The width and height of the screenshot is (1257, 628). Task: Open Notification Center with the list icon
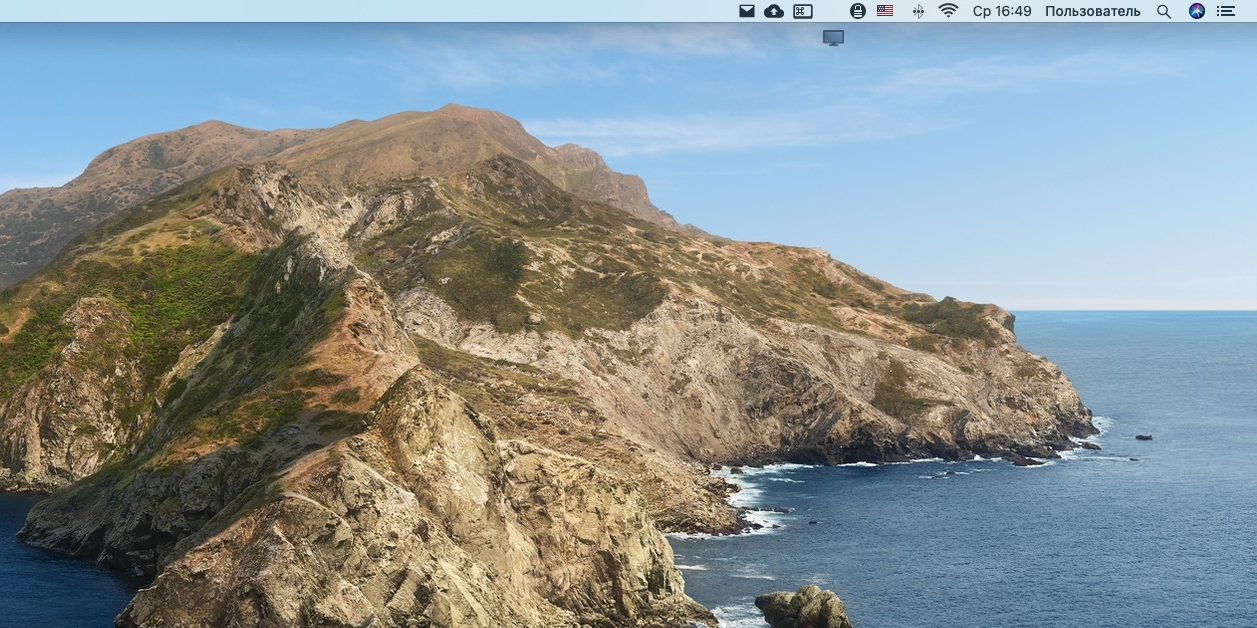tap(1226, 11)
